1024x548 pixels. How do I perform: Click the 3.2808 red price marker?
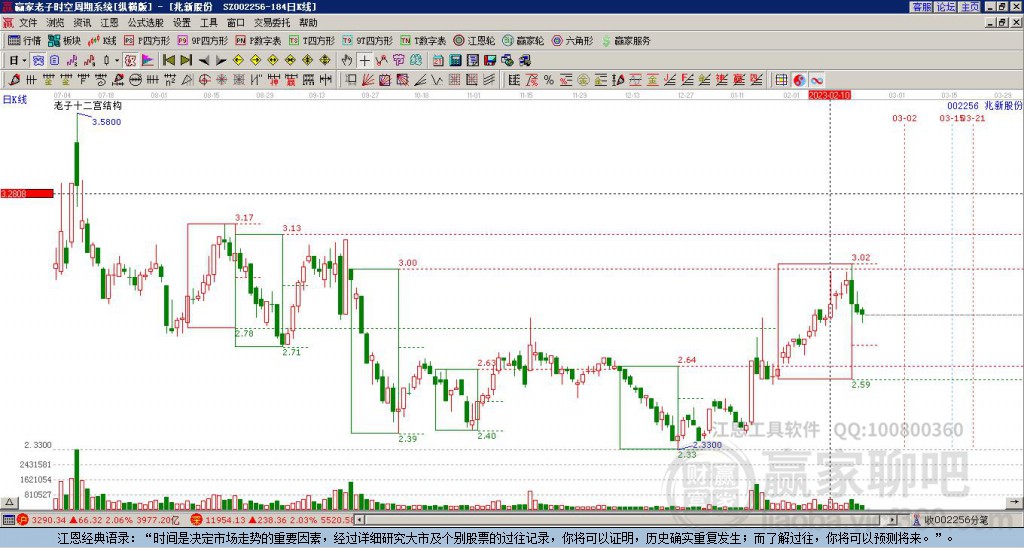tap(27, 194)
